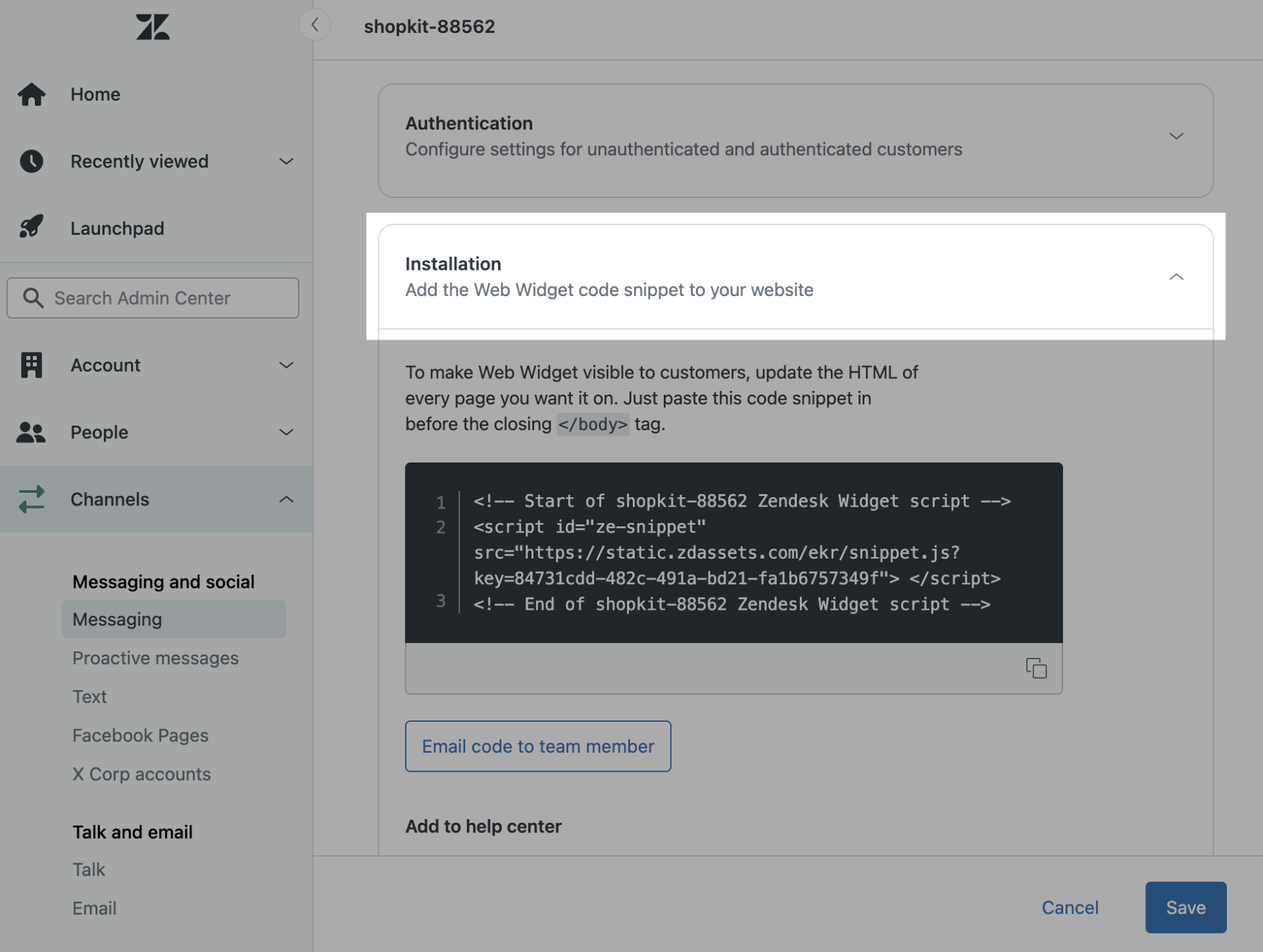
Task: Open Proactive messages in sidebar
Action: [155, 658]
